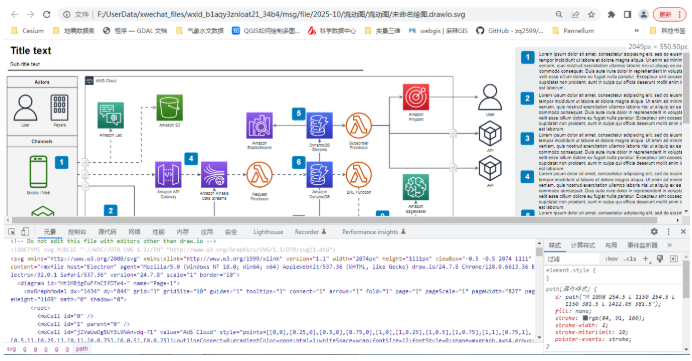Share this page from address bar

[x=575, y=15]
